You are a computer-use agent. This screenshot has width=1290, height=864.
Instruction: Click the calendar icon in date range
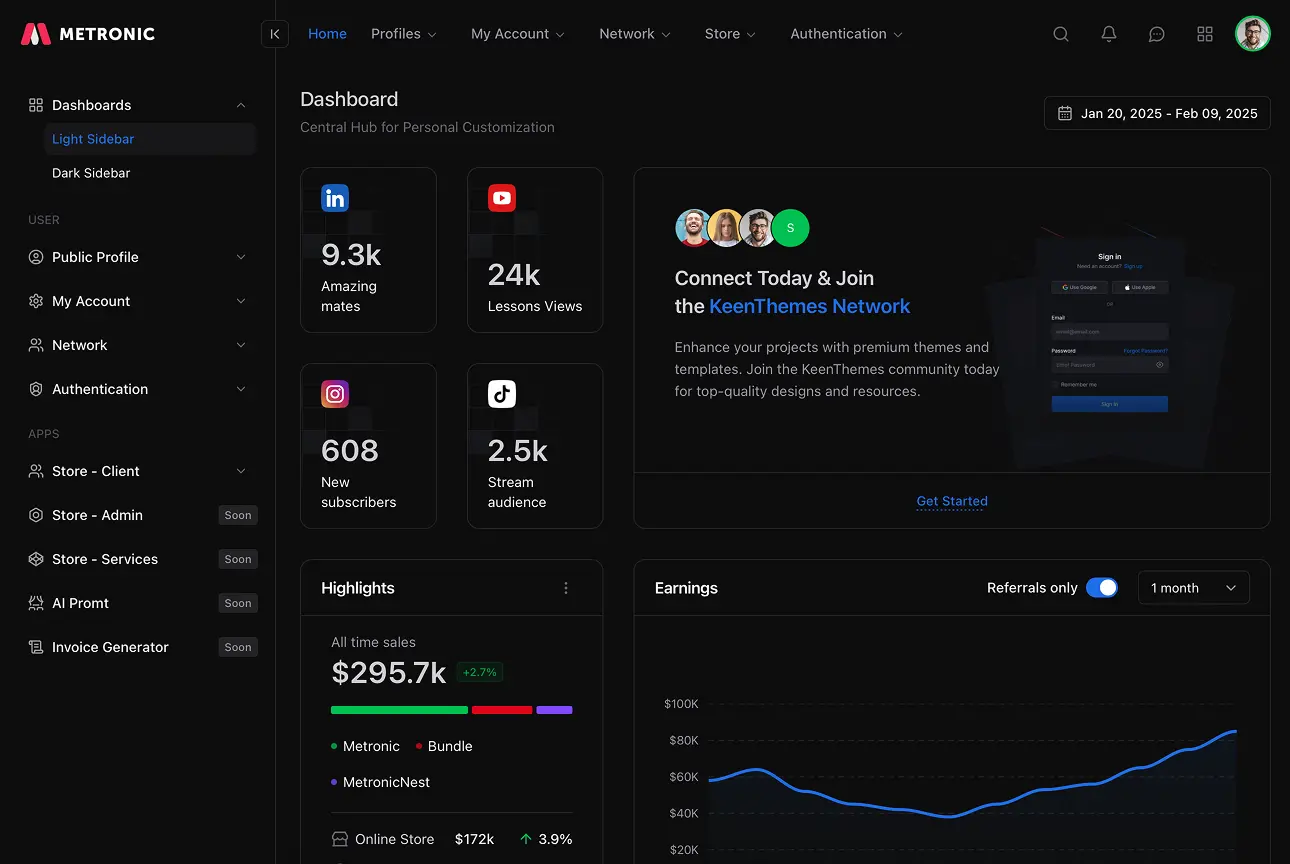1065,113
